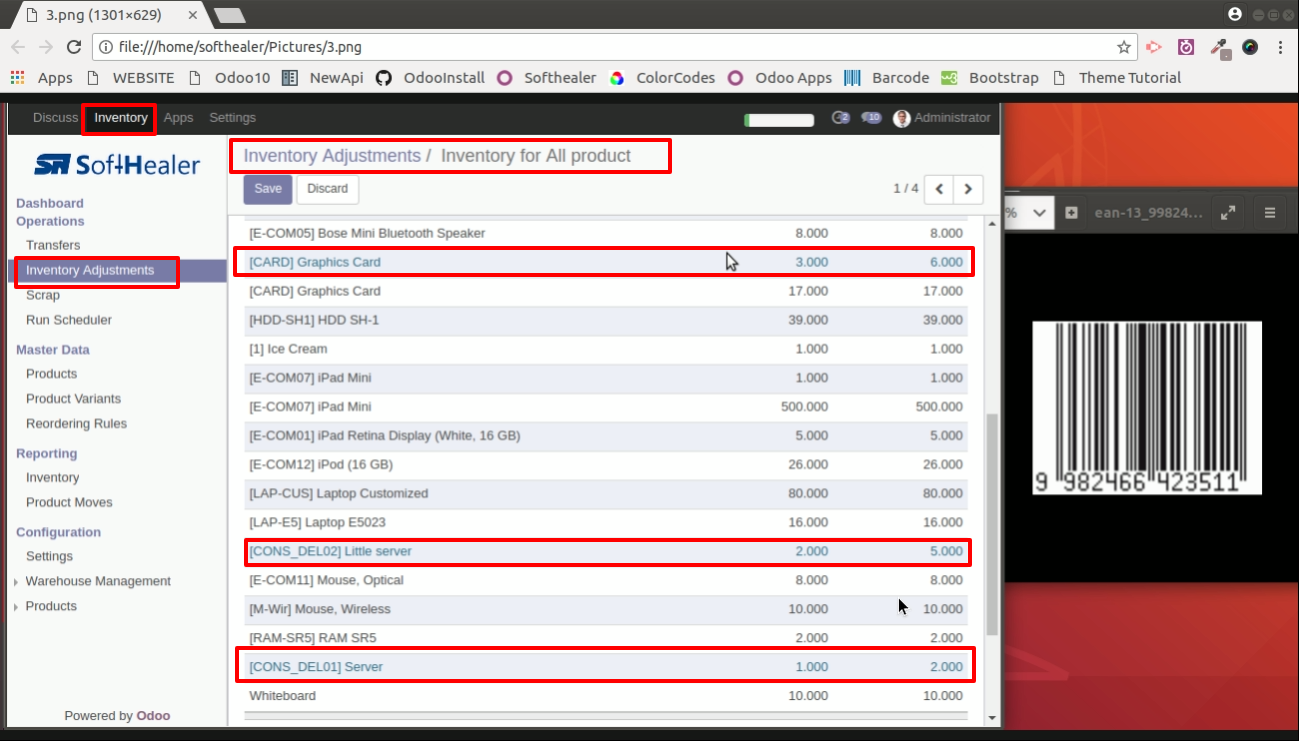
Task: Activate the eyedropper color picker extension
Action: 1219,47
